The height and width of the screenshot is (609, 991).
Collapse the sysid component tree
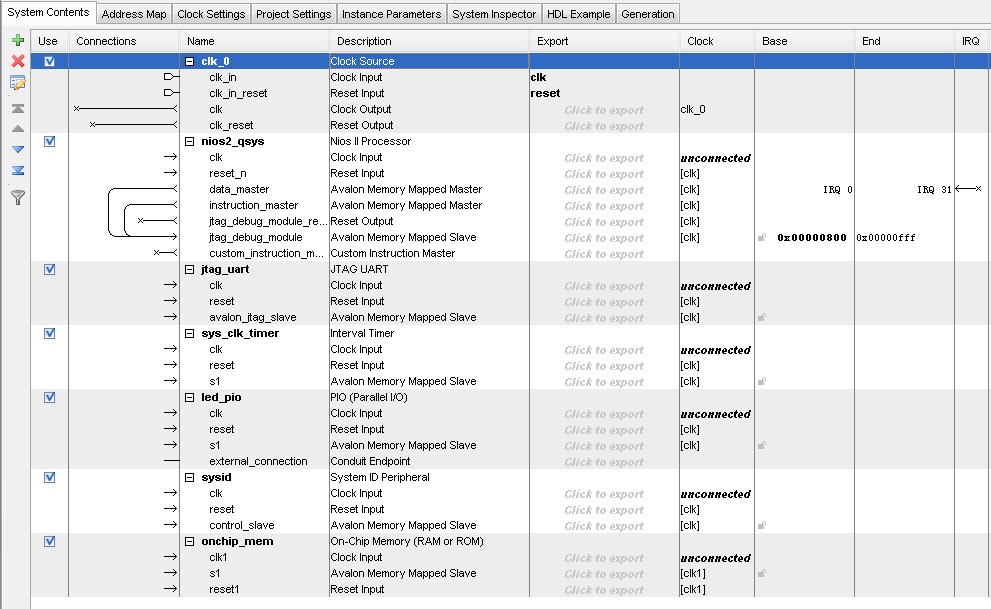click(189, 478)
